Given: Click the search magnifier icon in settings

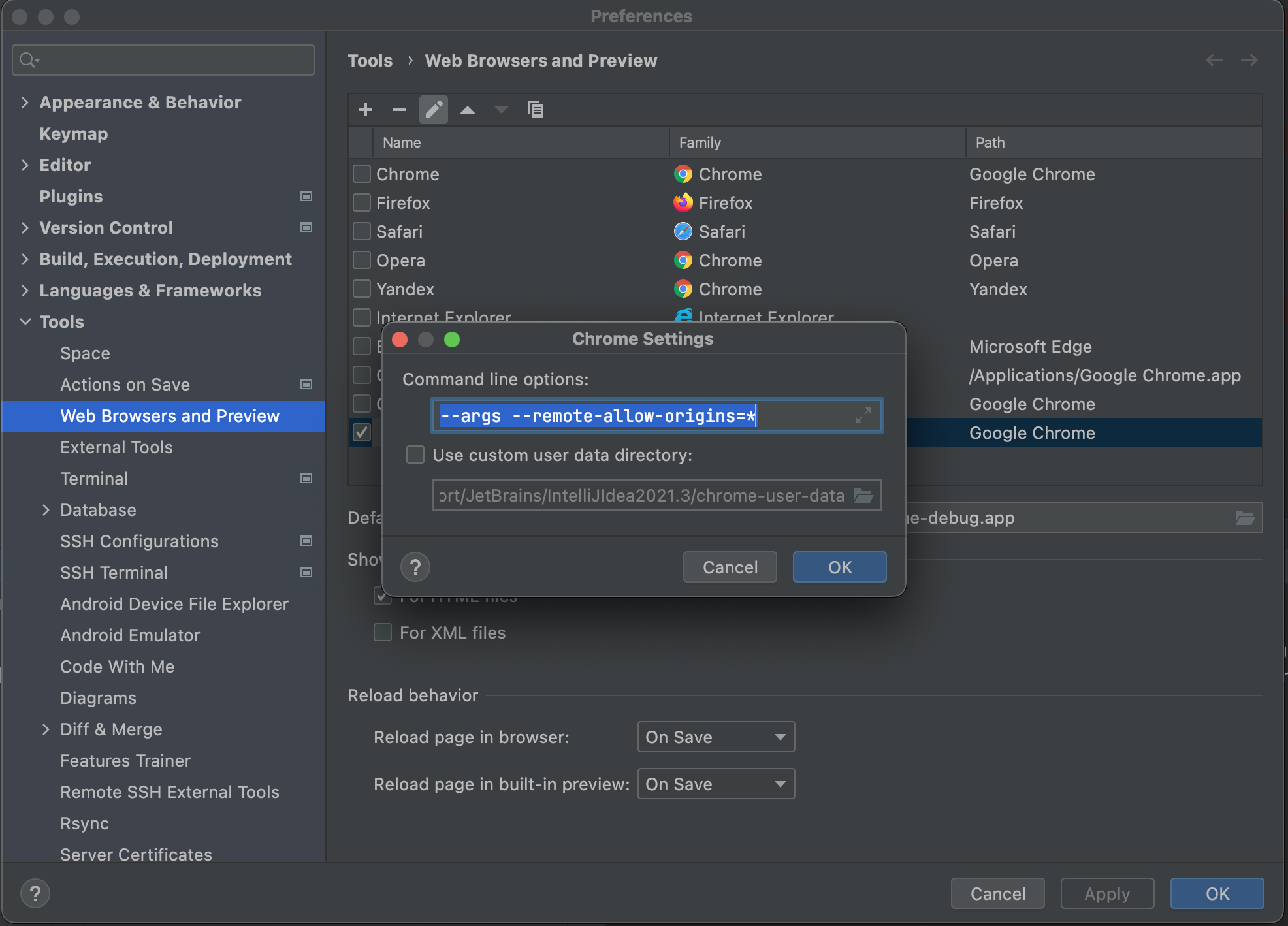Looking at the screenshot, I should (x=29, y=60).
